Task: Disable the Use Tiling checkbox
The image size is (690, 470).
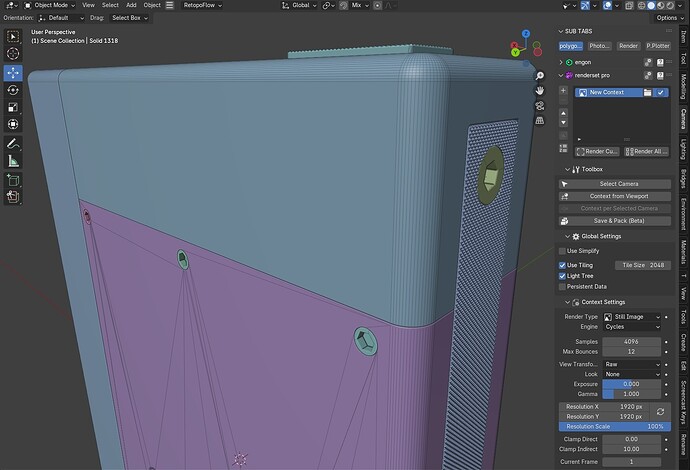Action: point(562,265)
